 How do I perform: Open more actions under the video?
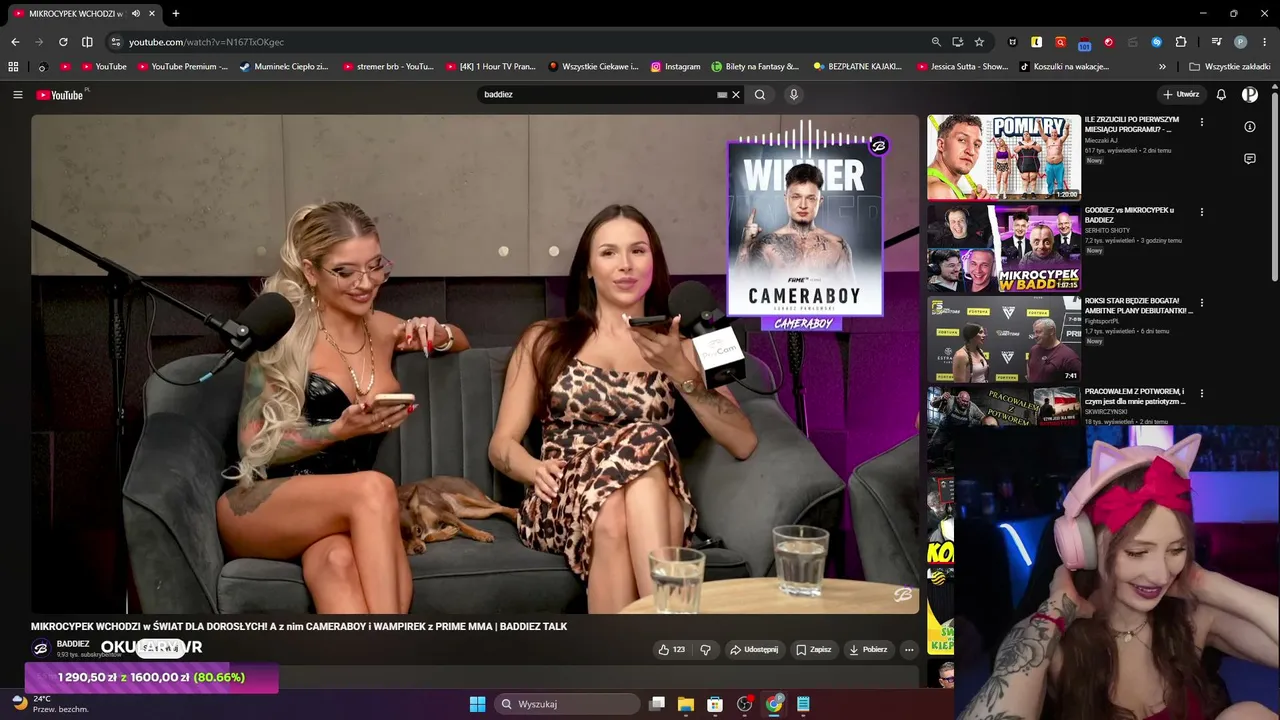(909, 650)
